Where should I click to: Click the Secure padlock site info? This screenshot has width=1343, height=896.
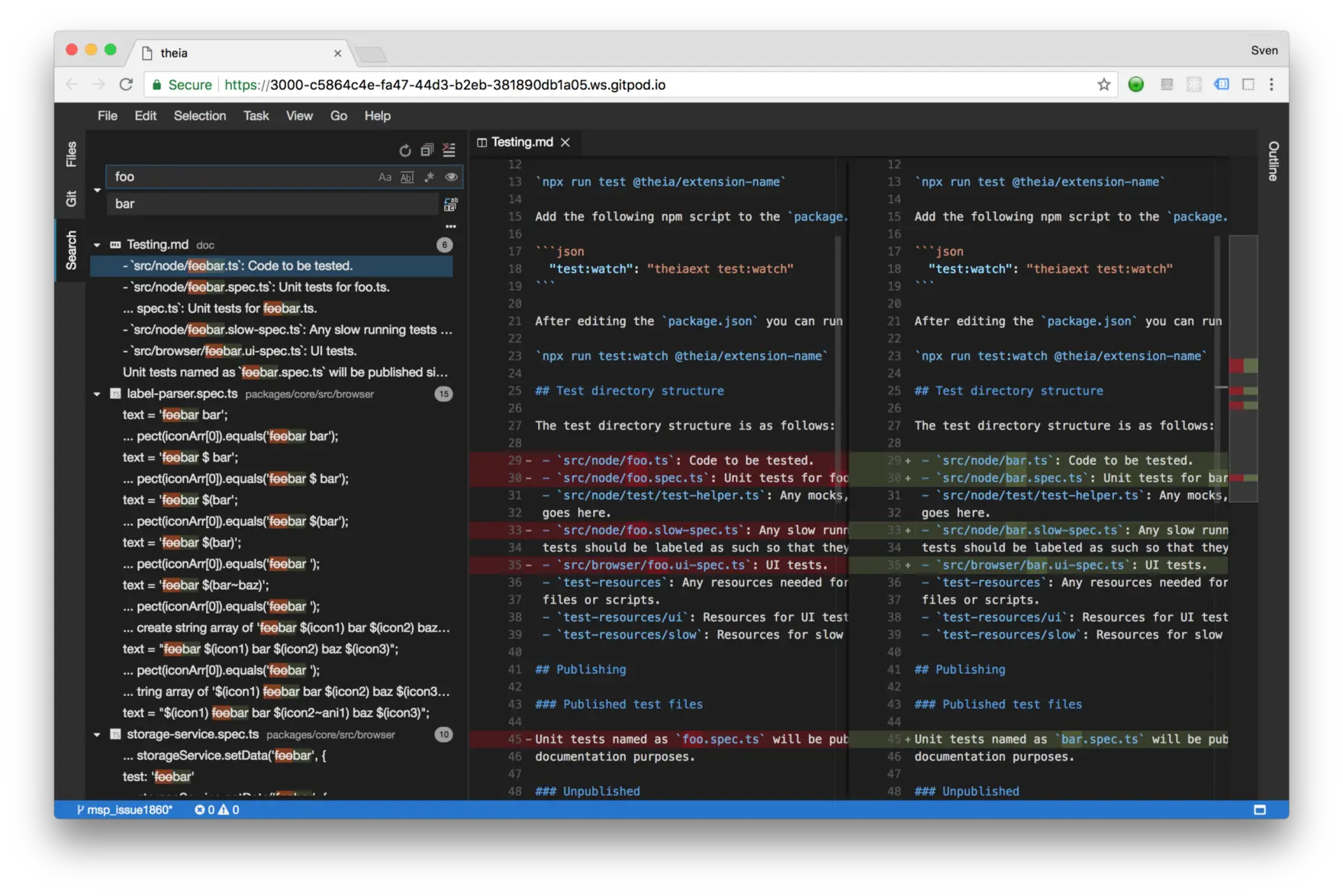pos(182,85)
